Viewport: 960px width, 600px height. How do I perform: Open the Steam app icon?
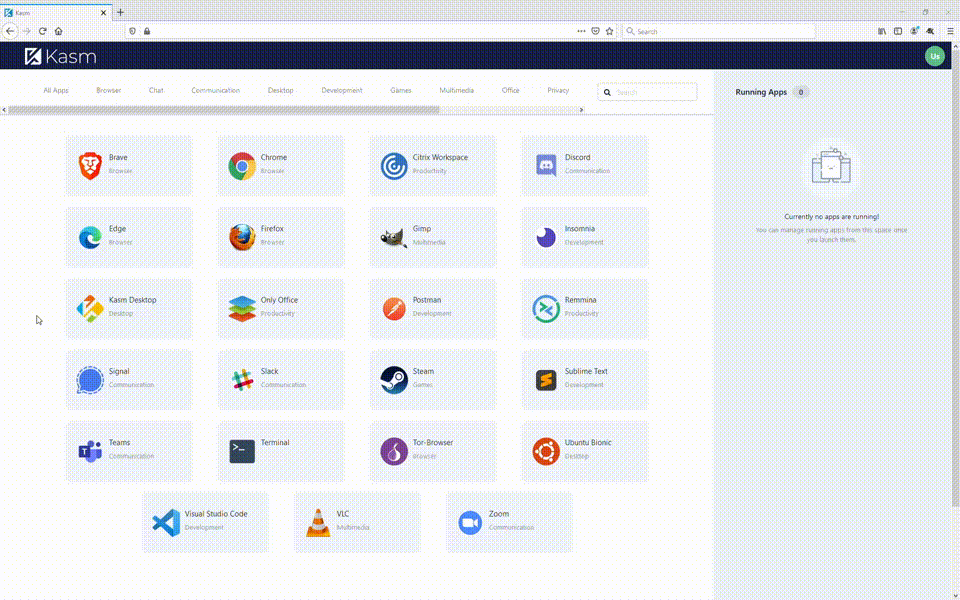pos(394,380)
